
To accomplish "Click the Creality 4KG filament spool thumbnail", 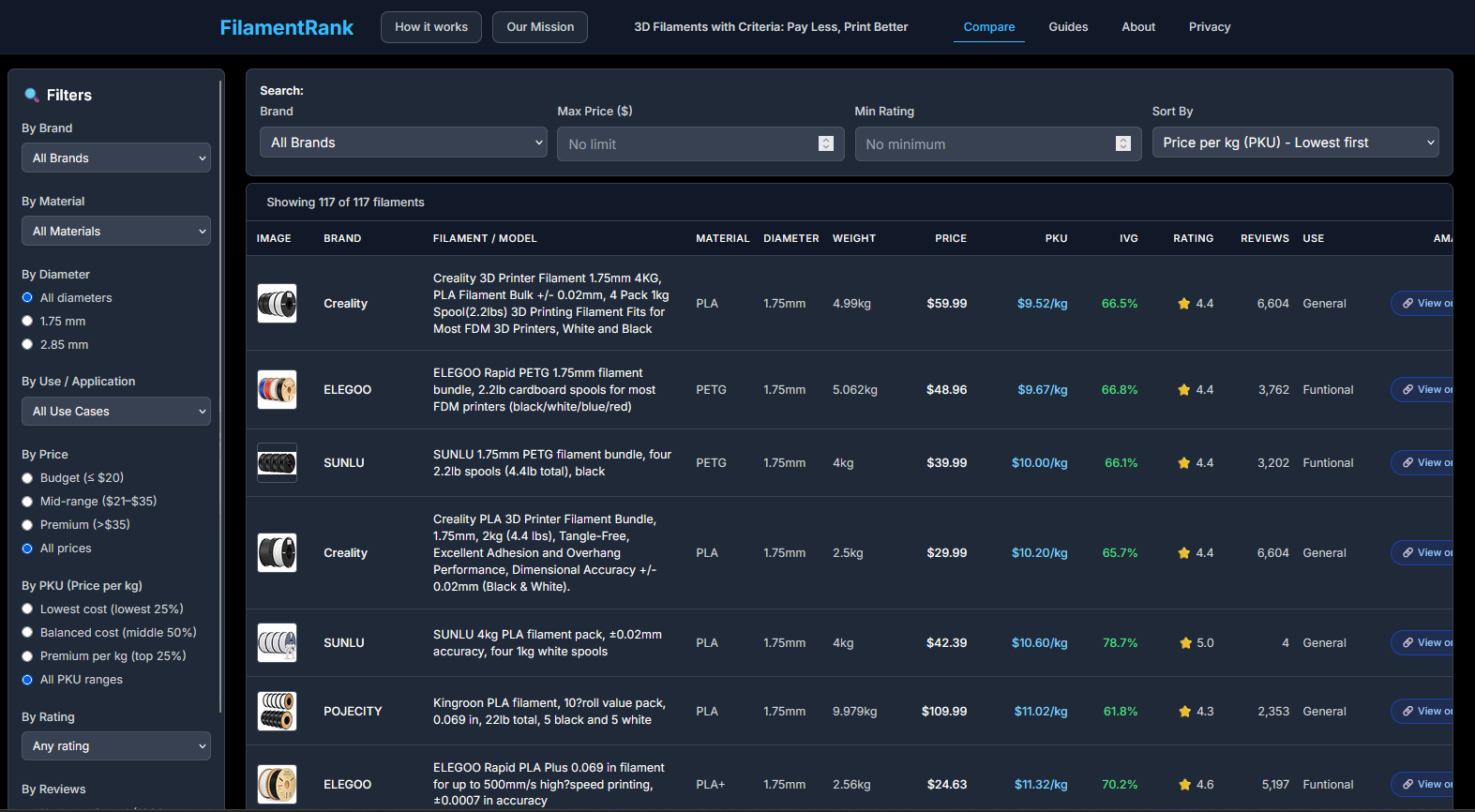I will 277,304.
